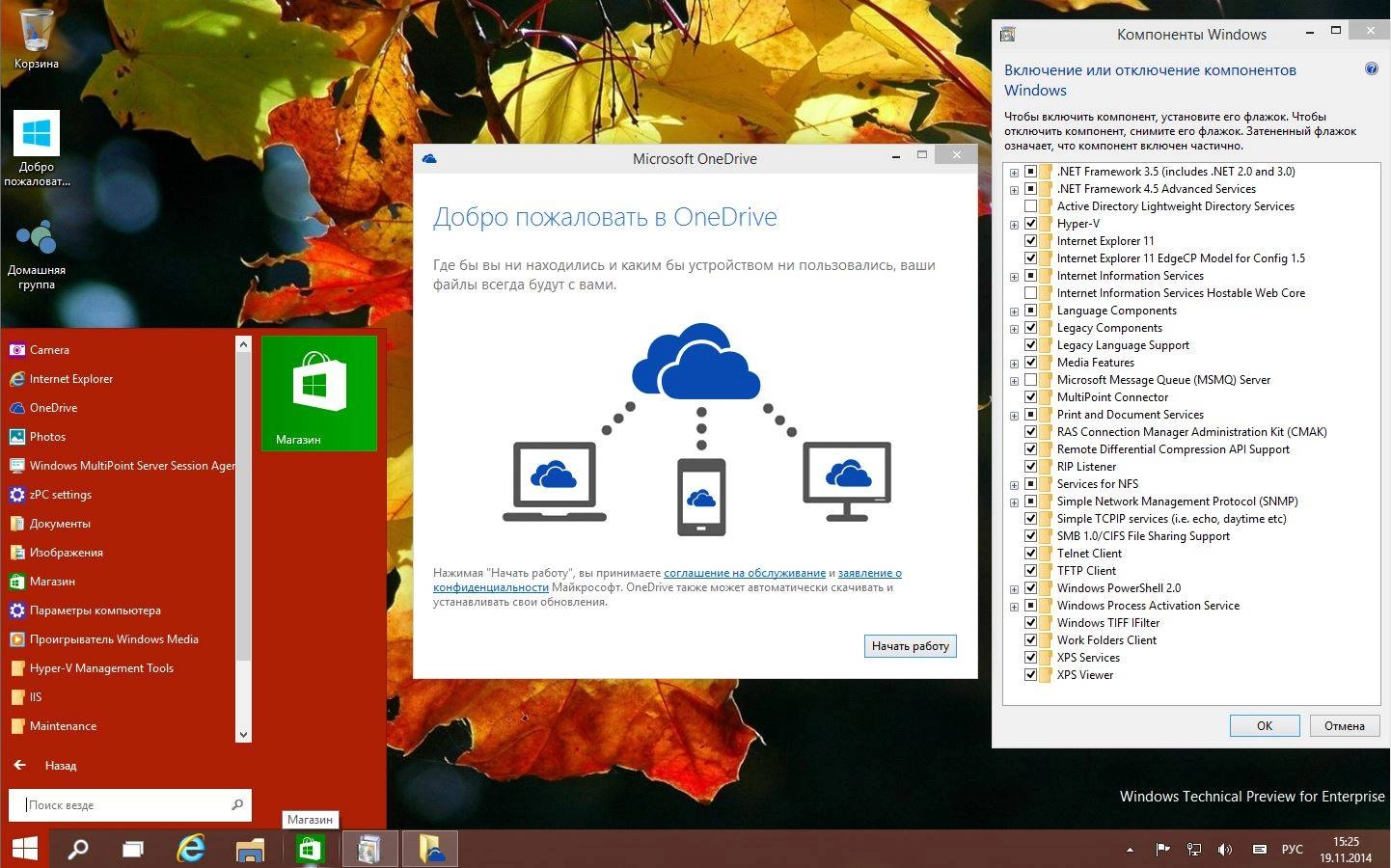Expand the .NET Framework 3.5 node
This screenshot has height=868, width=1391.
coord(1014,173)
